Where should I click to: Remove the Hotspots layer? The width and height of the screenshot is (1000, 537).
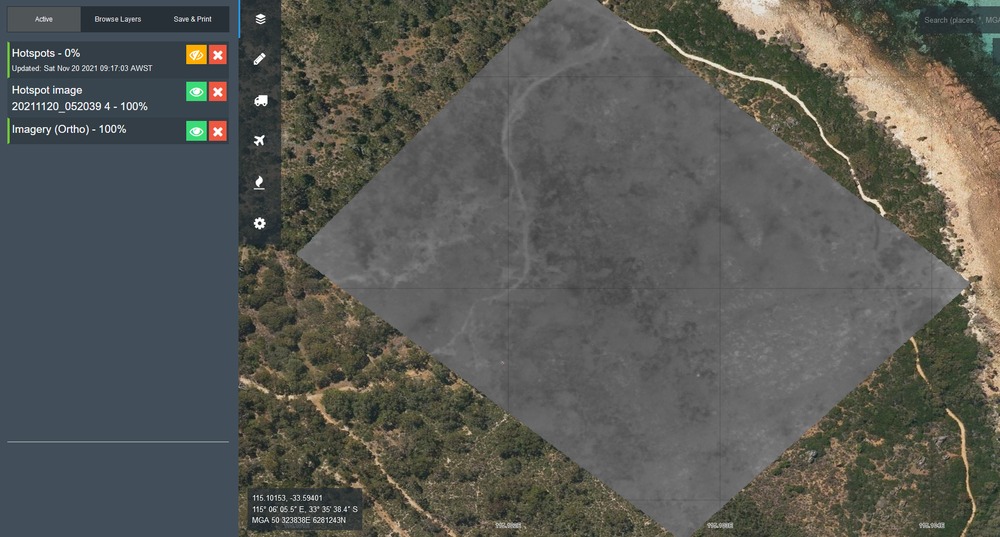click(218, 55)
